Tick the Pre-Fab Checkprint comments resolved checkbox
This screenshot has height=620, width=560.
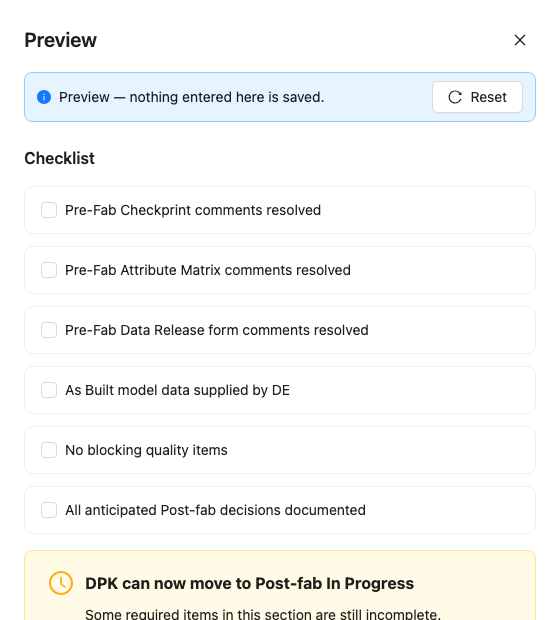(49, 210)
